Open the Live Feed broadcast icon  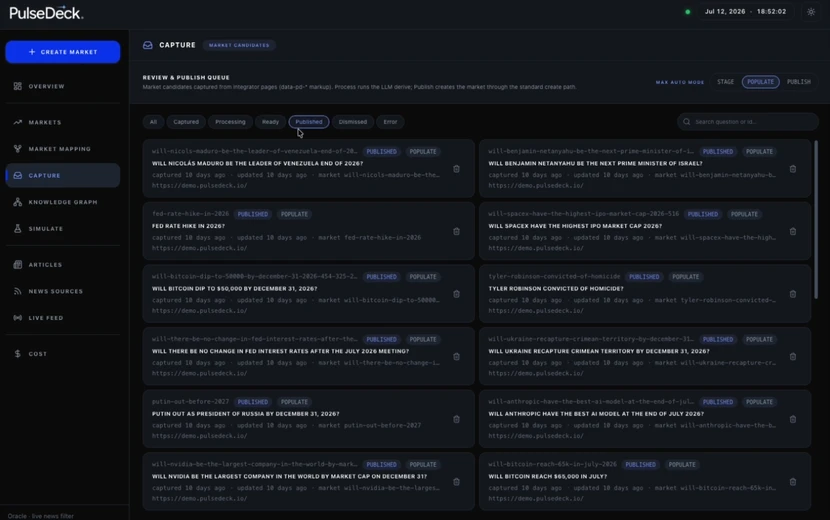tap(17, 318)
